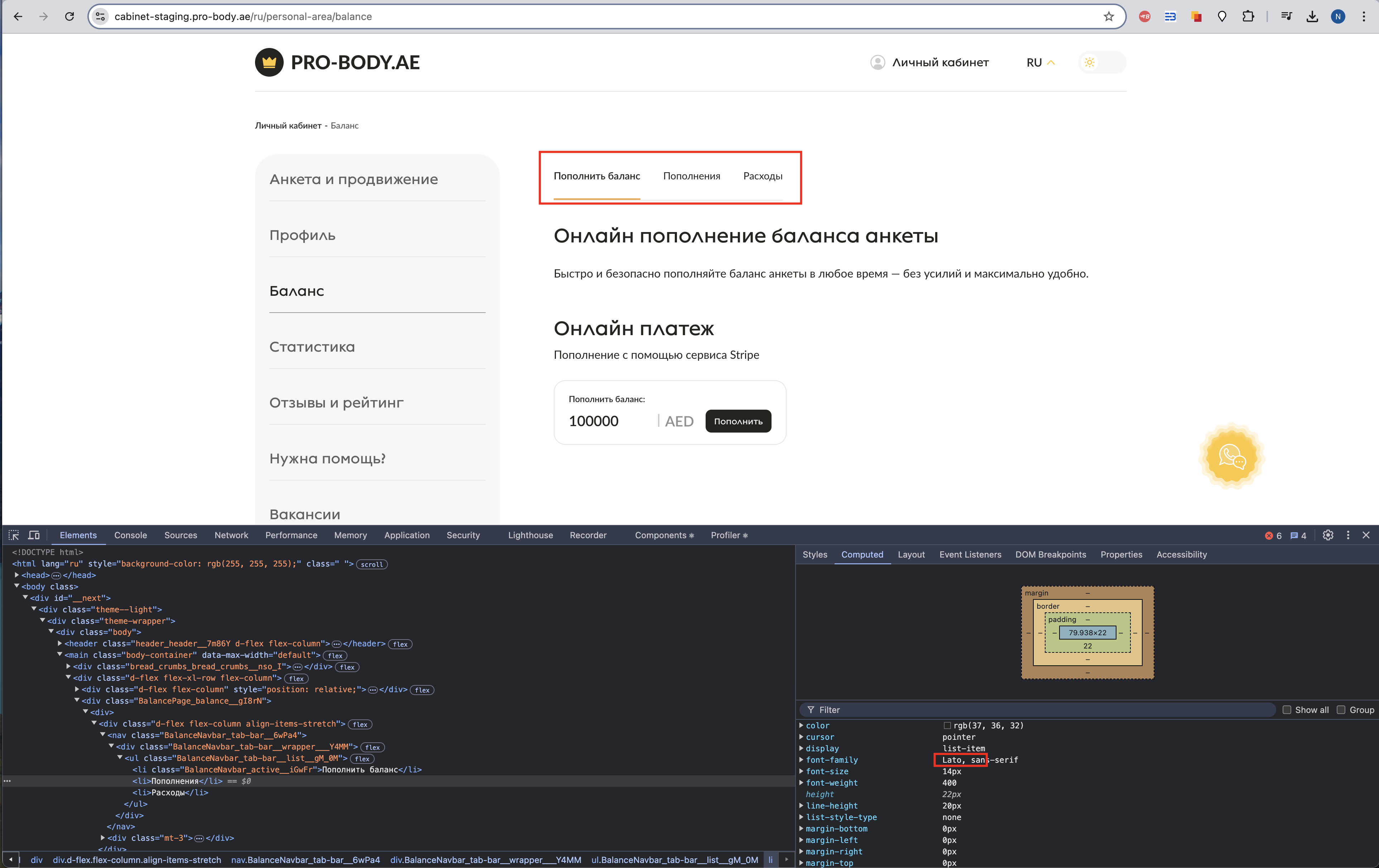
Task: Expand the font-family computed property
Action: point(801,760)
